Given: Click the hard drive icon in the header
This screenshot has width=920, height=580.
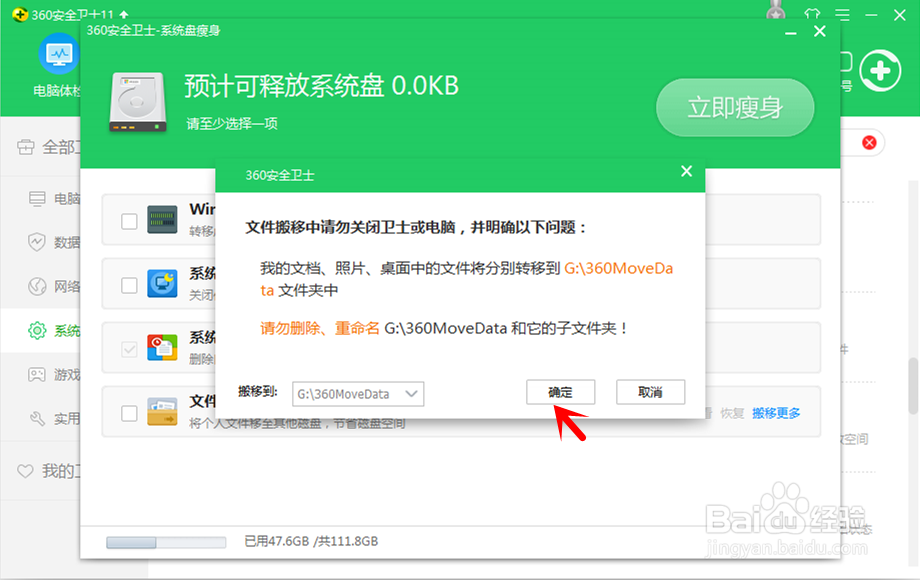Looking at the screenshot, I should tap(138, 102).
